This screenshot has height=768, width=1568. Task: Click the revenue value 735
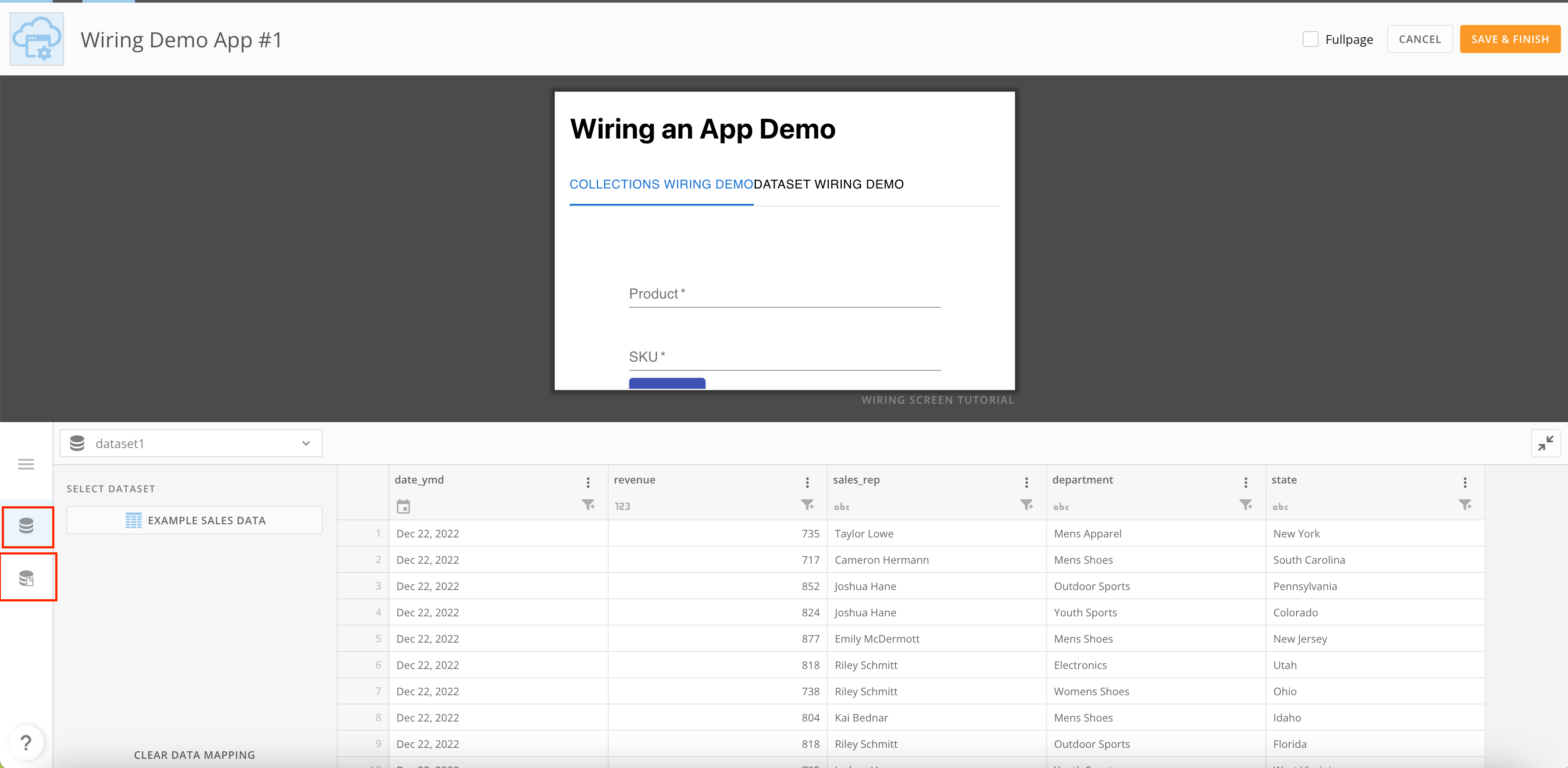(x=717, y=534)
